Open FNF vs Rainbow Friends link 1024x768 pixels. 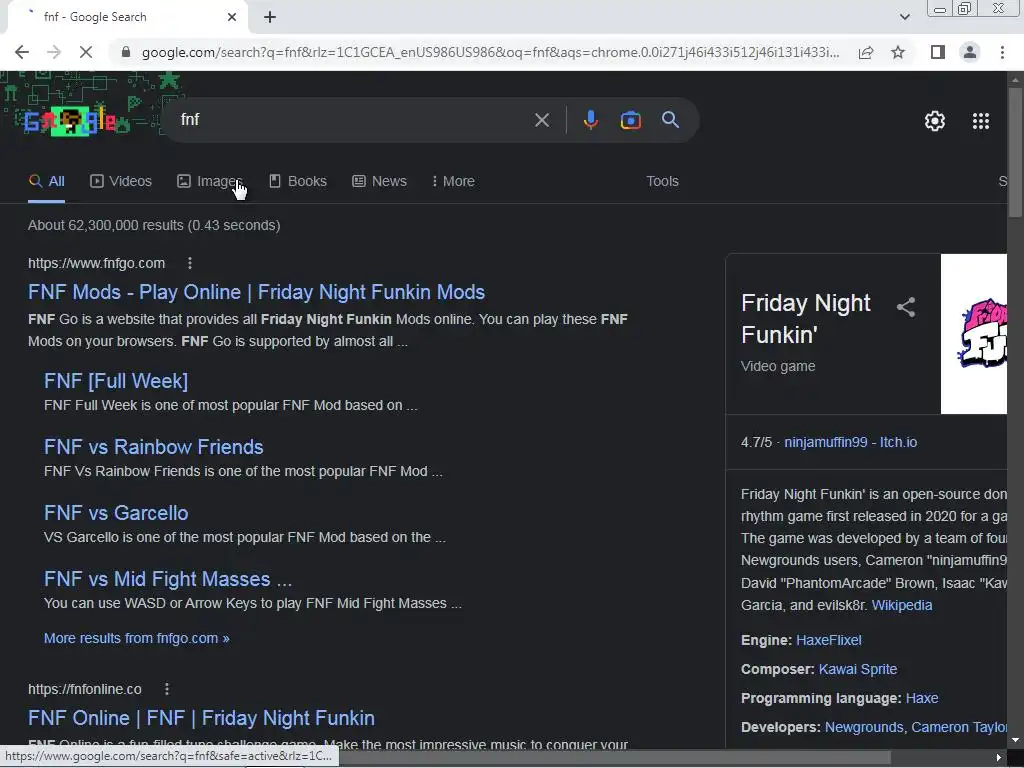[153, 447]
